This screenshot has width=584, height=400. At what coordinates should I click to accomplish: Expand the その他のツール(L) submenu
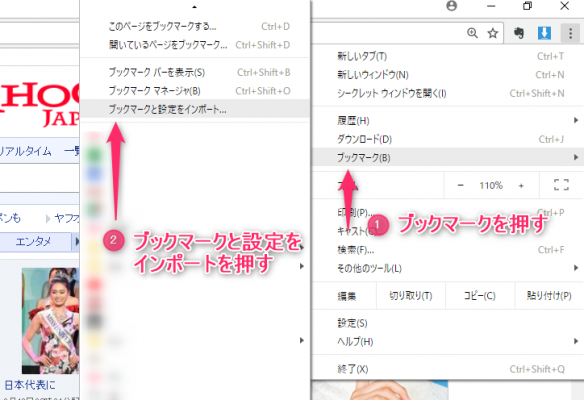[x=447, y=268]
